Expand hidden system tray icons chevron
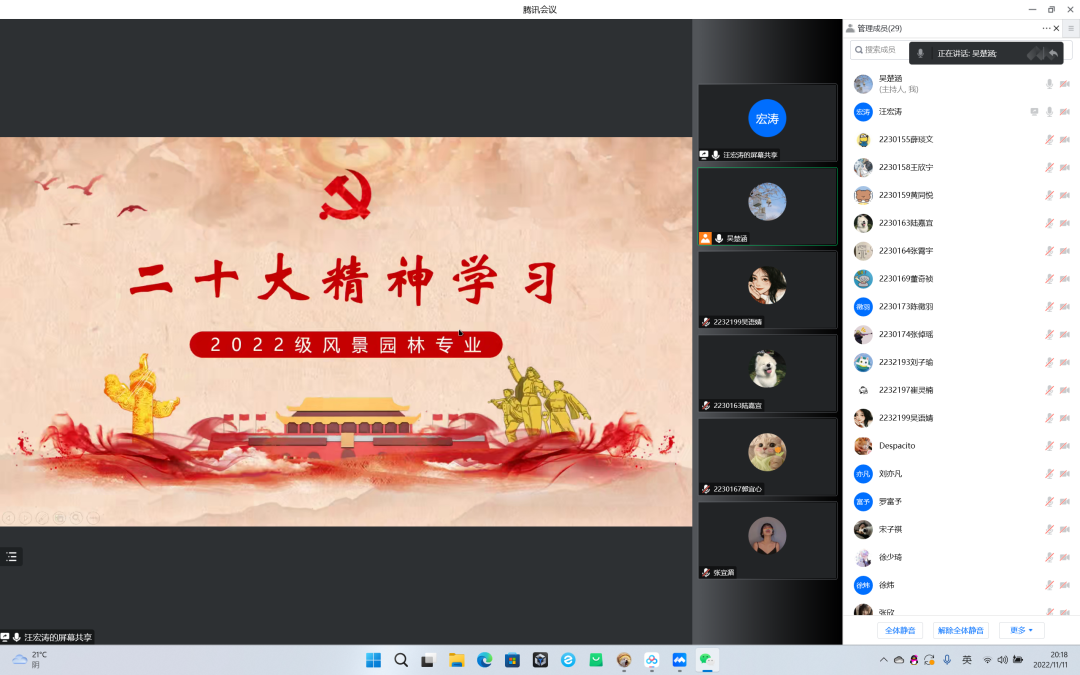 click(883, 660)
